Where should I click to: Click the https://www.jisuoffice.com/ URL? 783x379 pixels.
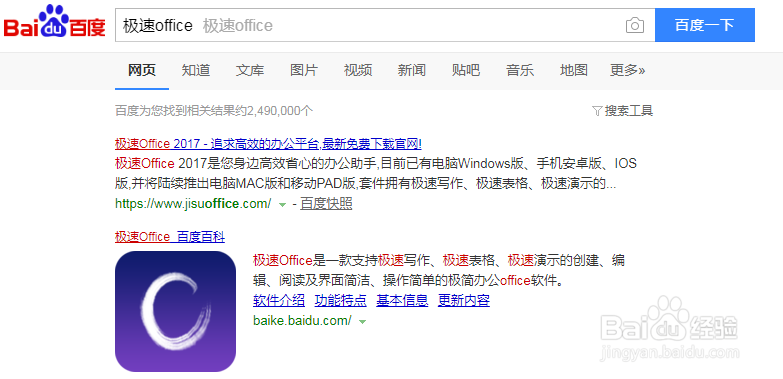(193, 204)
